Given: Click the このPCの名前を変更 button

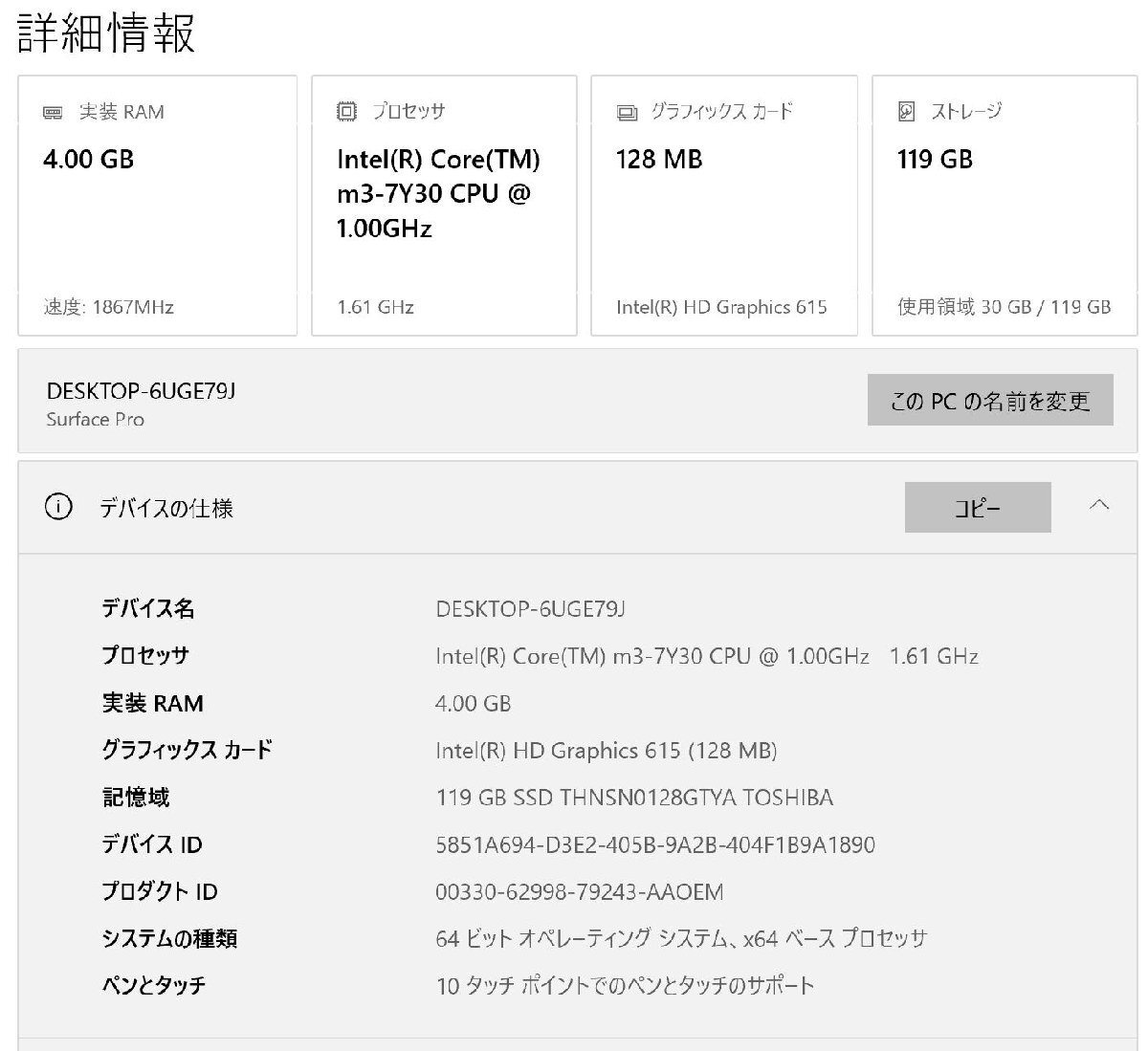Looking at the screenshot, I should [990, 401].
